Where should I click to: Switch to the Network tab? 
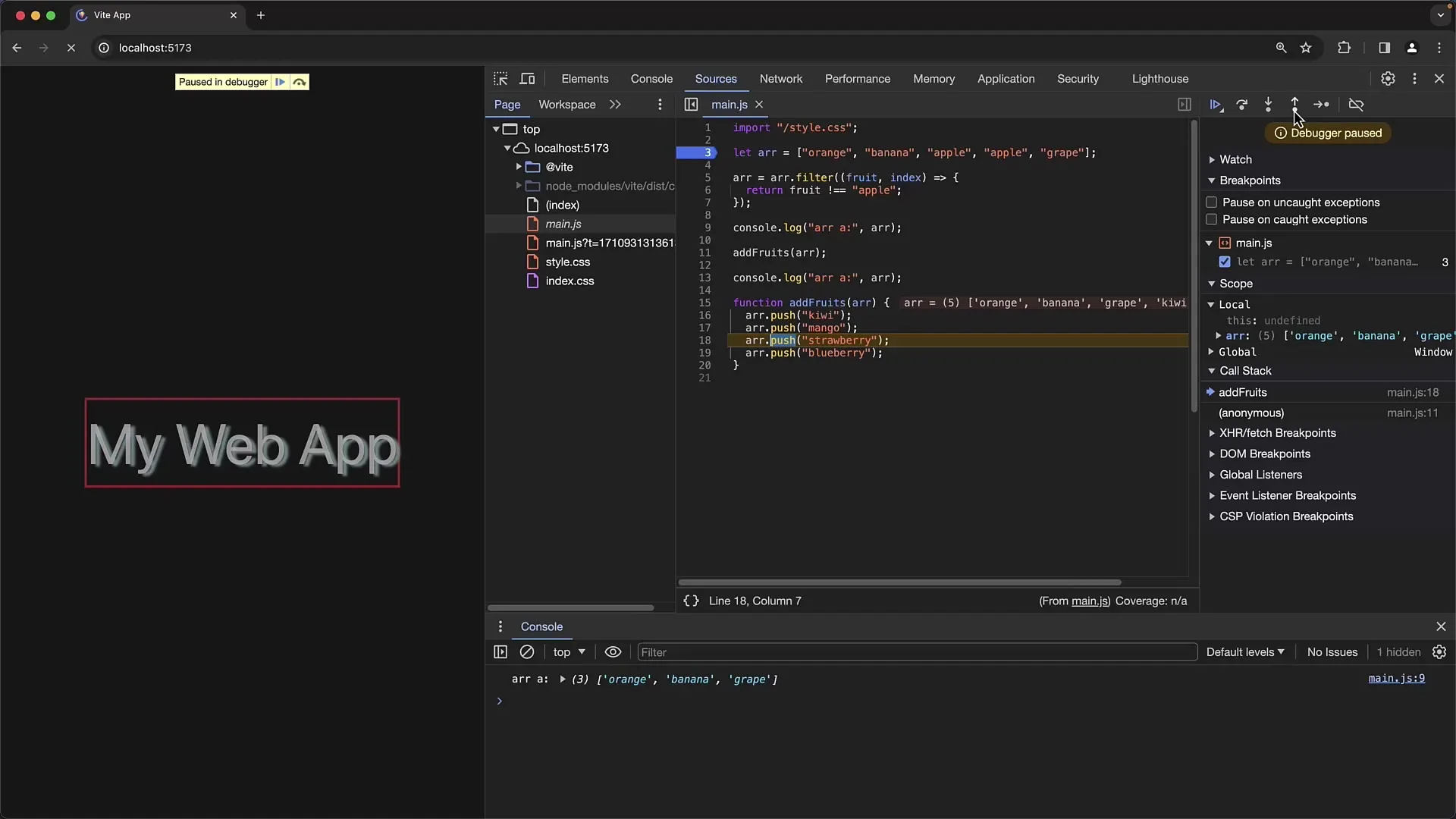pyautogui.click(x=781, y=79)
